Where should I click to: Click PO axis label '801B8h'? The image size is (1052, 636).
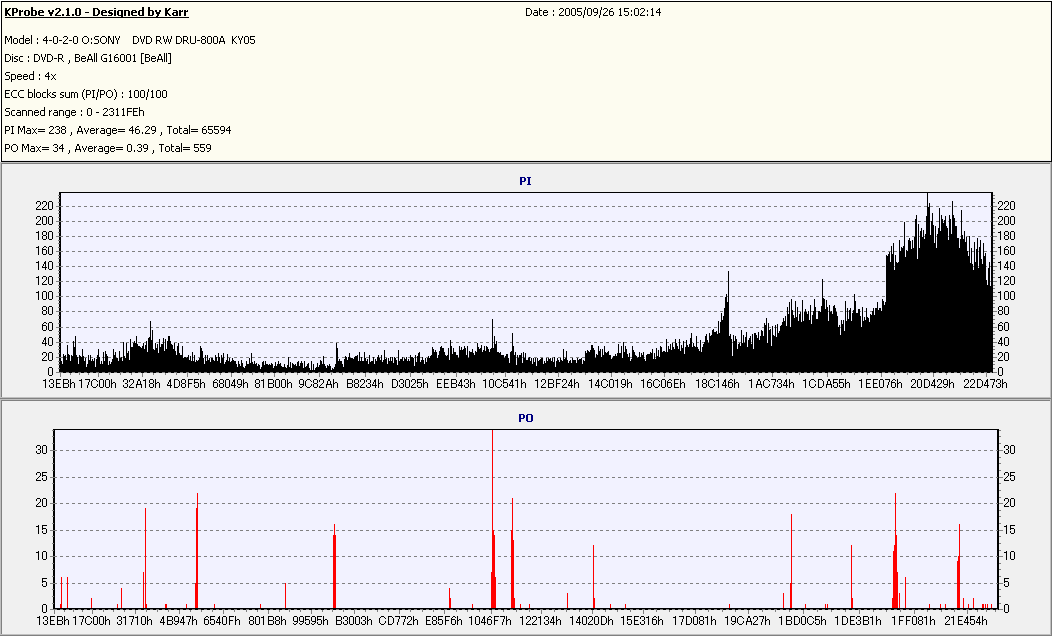click(x=266, y=621)
